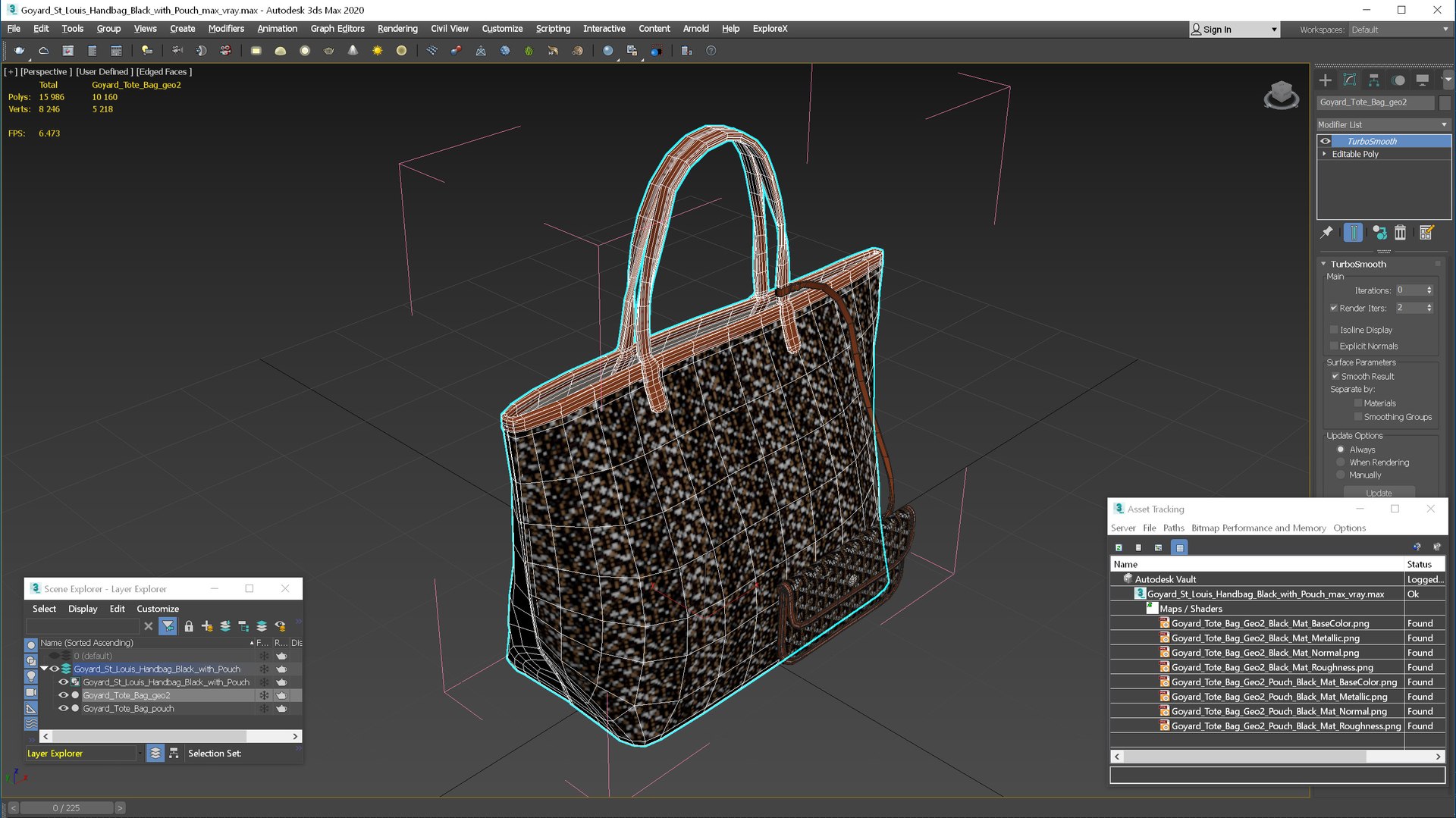The image size is (1456, 818).
Task: Click the sun light icon in toolbar
Action: (x=377, y=51)
